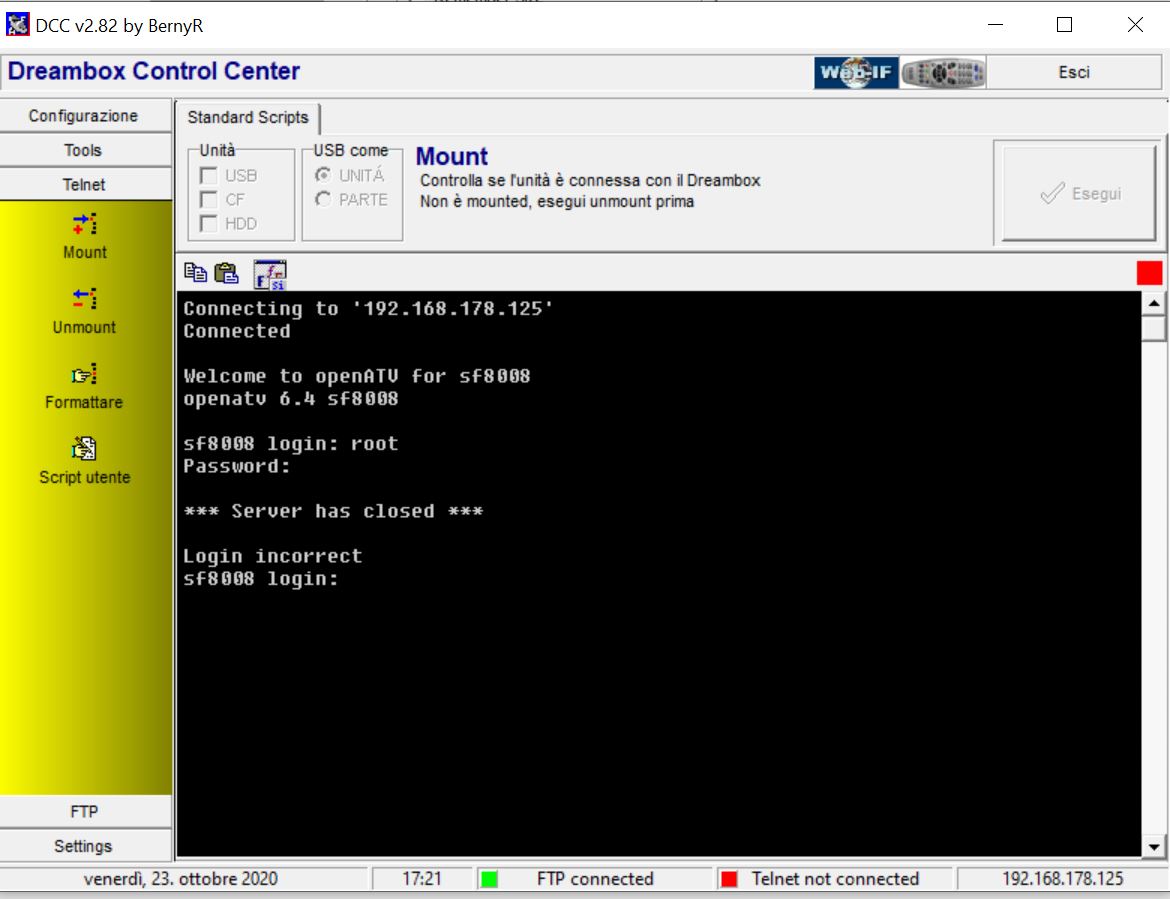Click the Esegui button

point(1079,193)
